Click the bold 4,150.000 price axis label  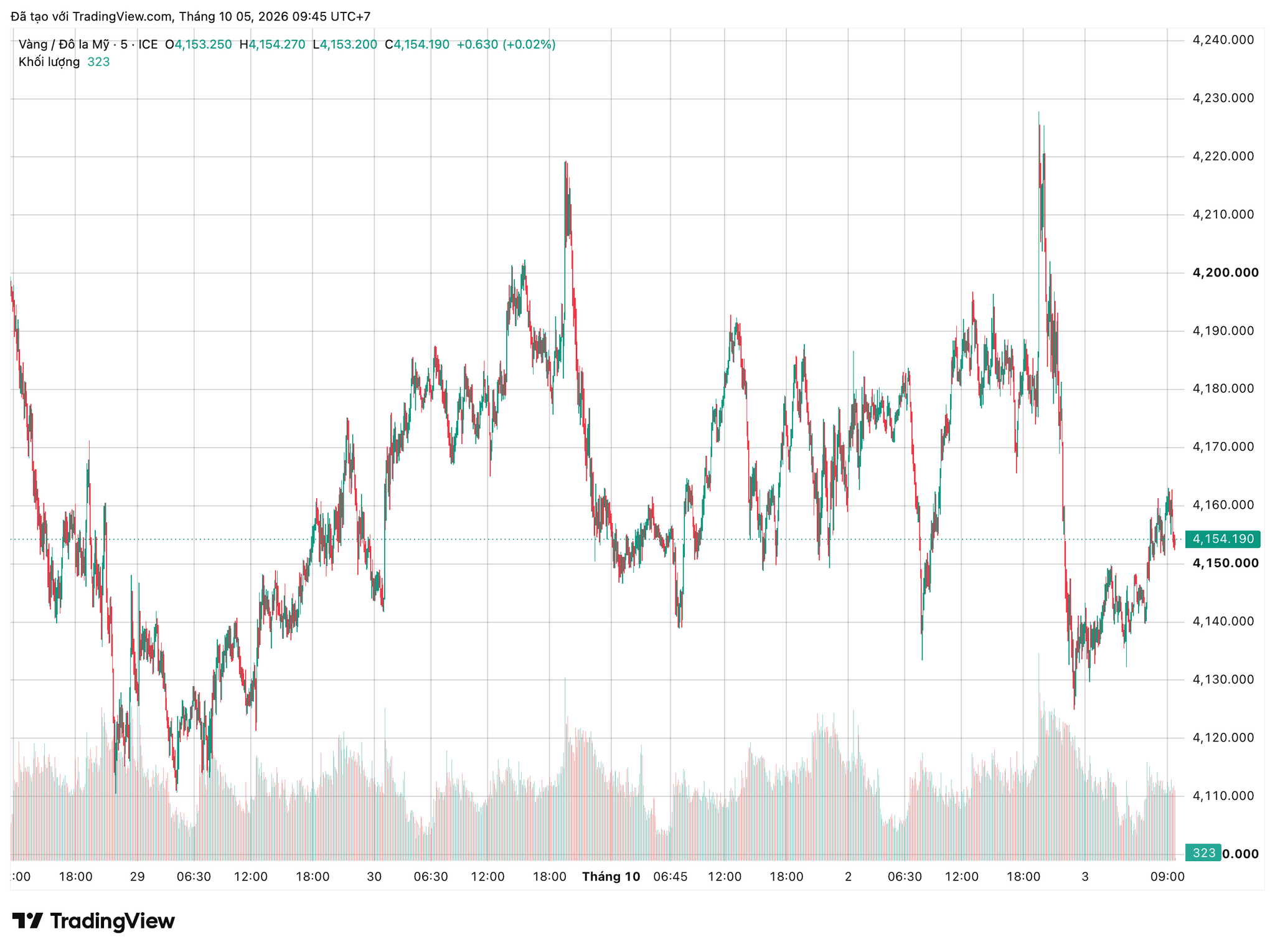click(x=1225, y=563)
